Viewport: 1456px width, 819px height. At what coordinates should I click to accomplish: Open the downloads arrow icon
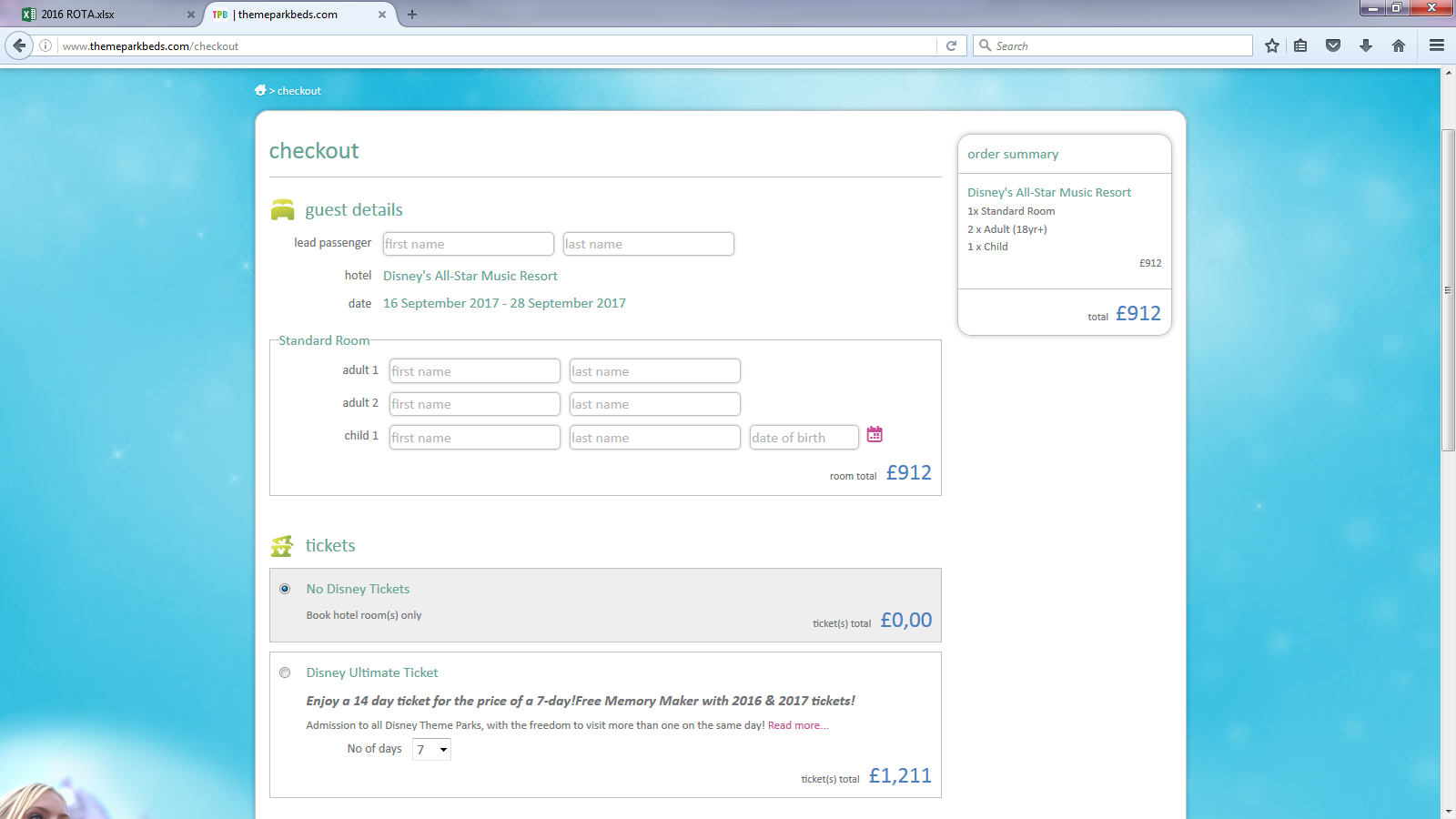[1366, 45]
